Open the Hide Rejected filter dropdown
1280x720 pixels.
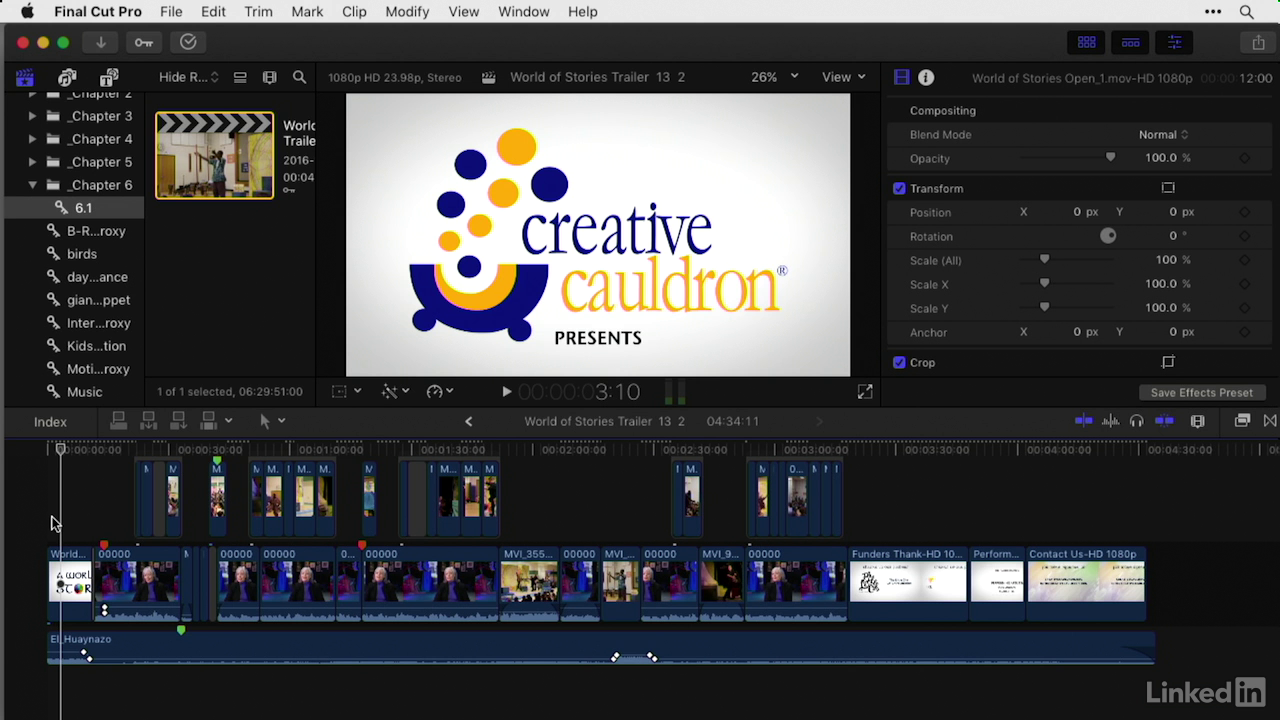pos(188,77)
